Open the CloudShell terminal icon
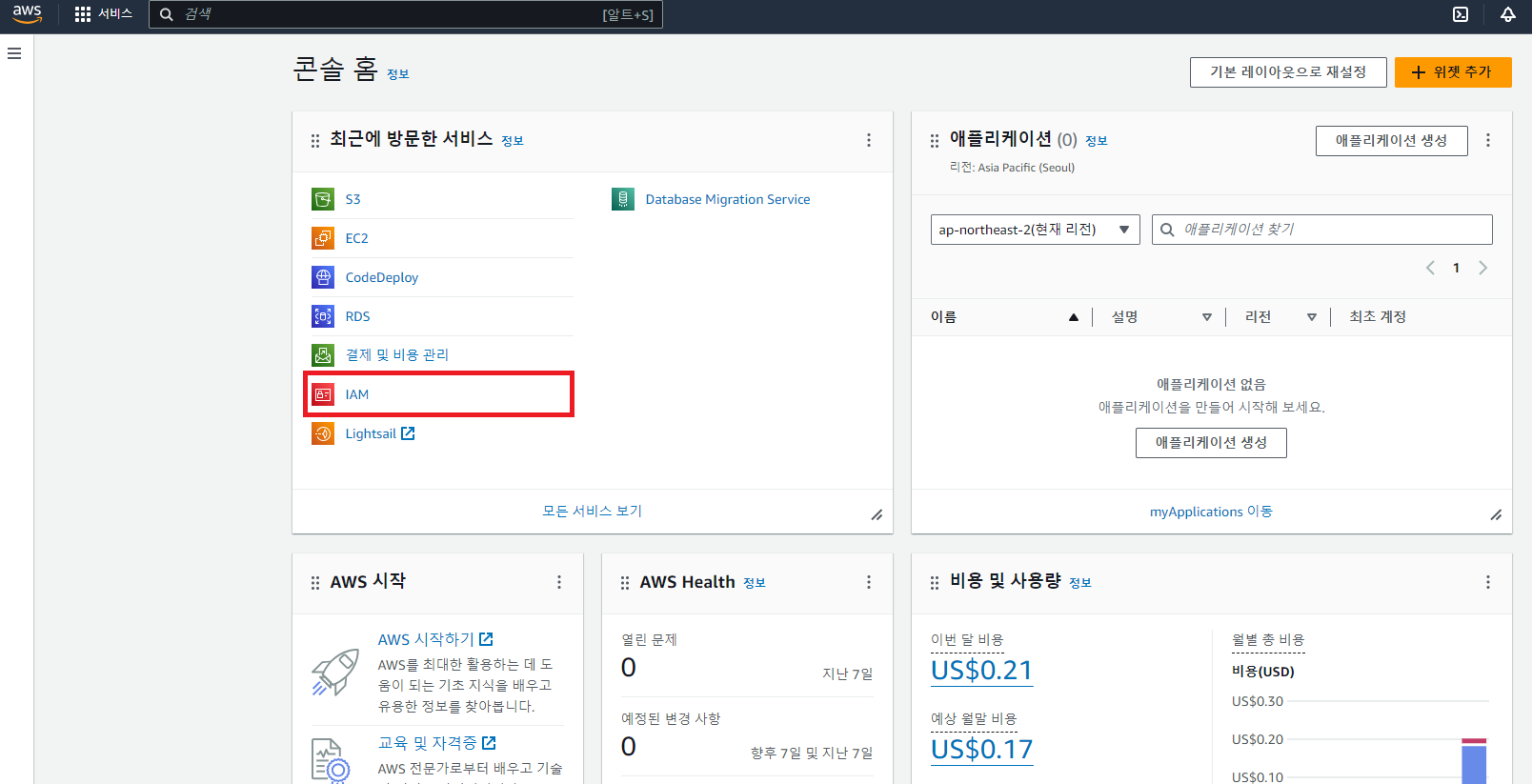This screenshot has height=784, width=1532. [1461, 14]
